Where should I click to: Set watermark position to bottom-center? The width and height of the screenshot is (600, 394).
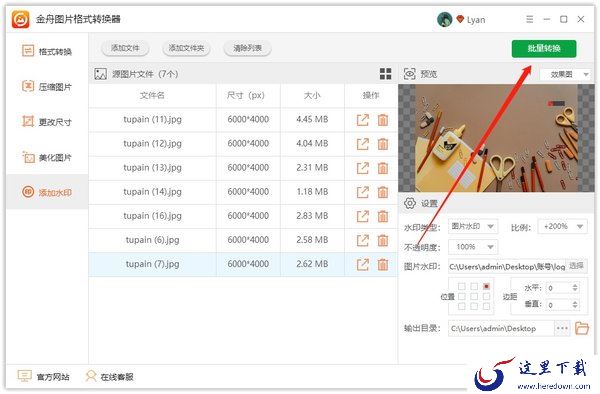point(474,306)
